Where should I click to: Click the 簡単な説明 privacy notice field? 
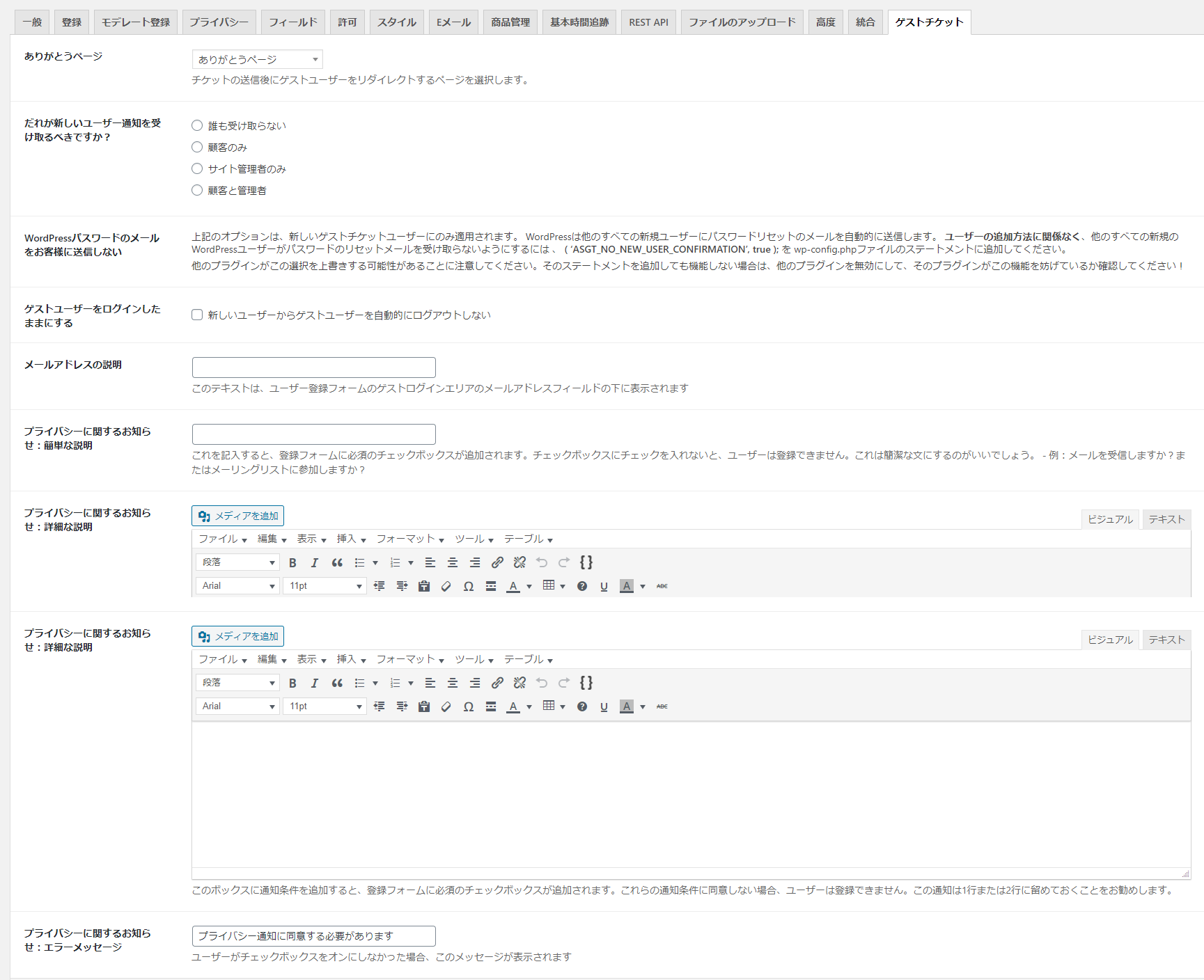(314, 434)
